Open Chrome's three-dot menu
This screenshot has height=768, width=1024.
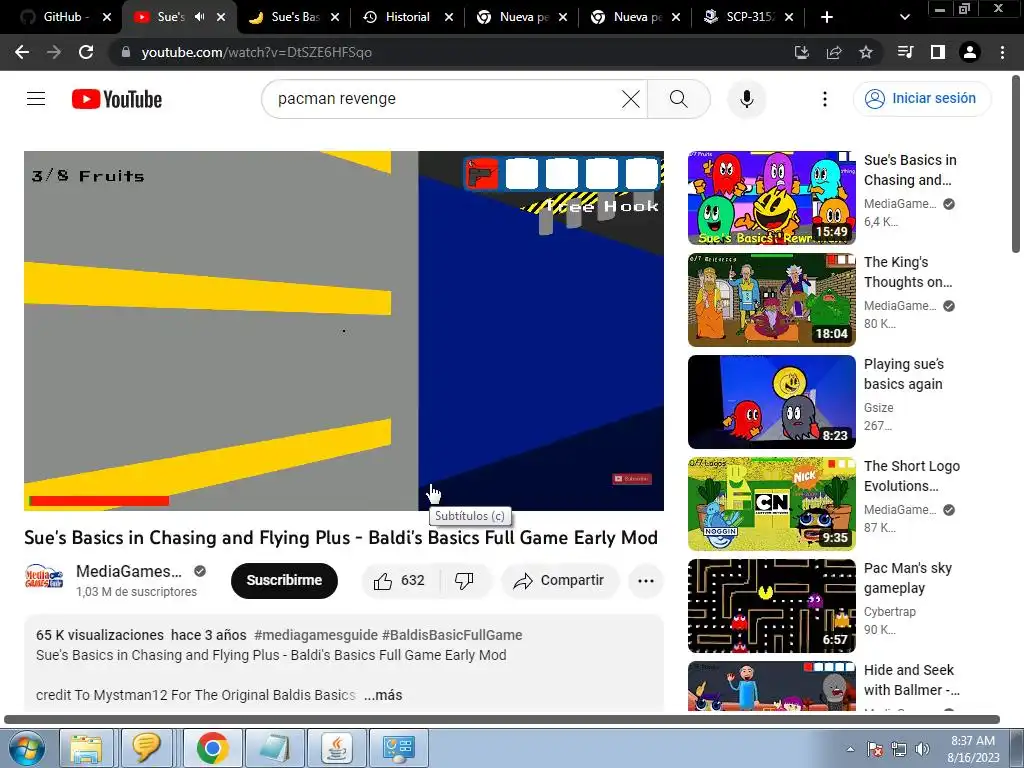(1002, 52)
